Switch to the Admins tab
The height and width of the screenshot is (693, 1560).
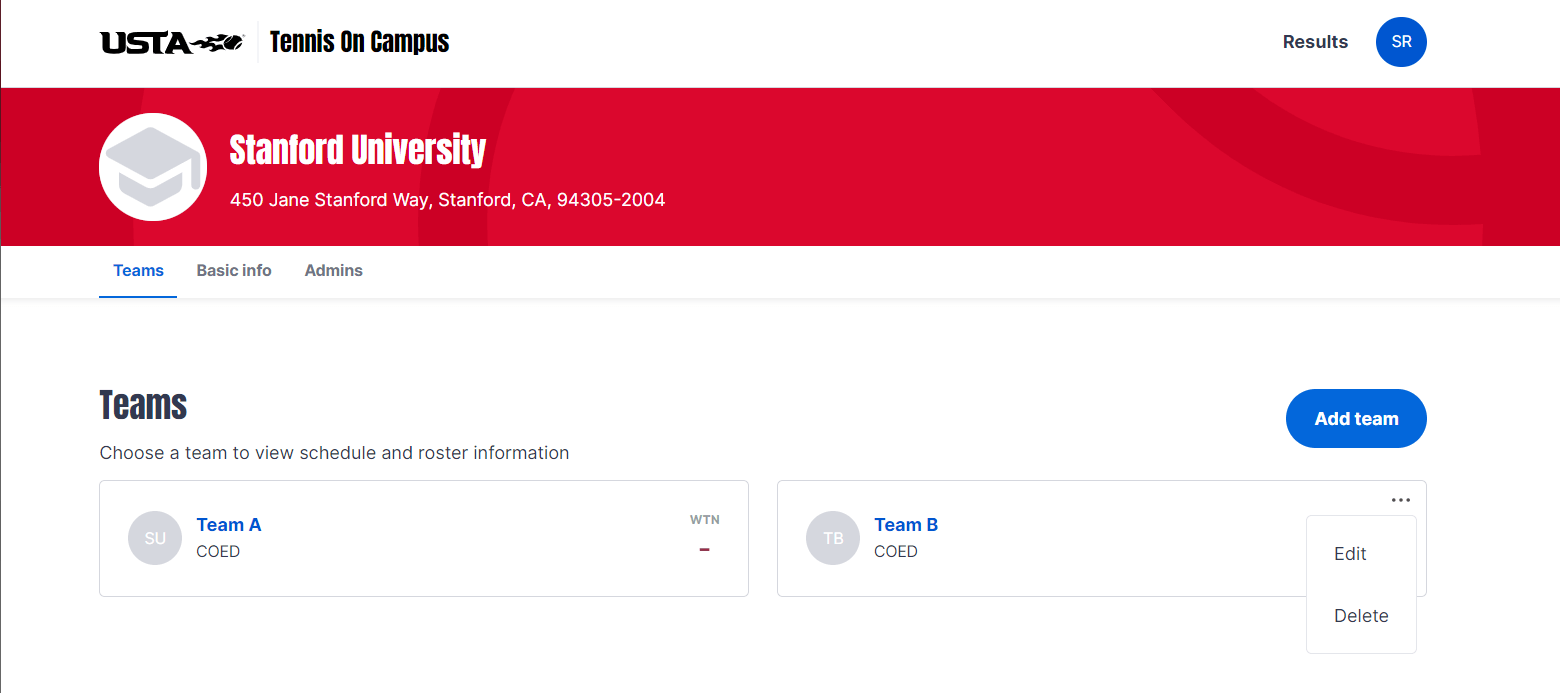[333, 270]
